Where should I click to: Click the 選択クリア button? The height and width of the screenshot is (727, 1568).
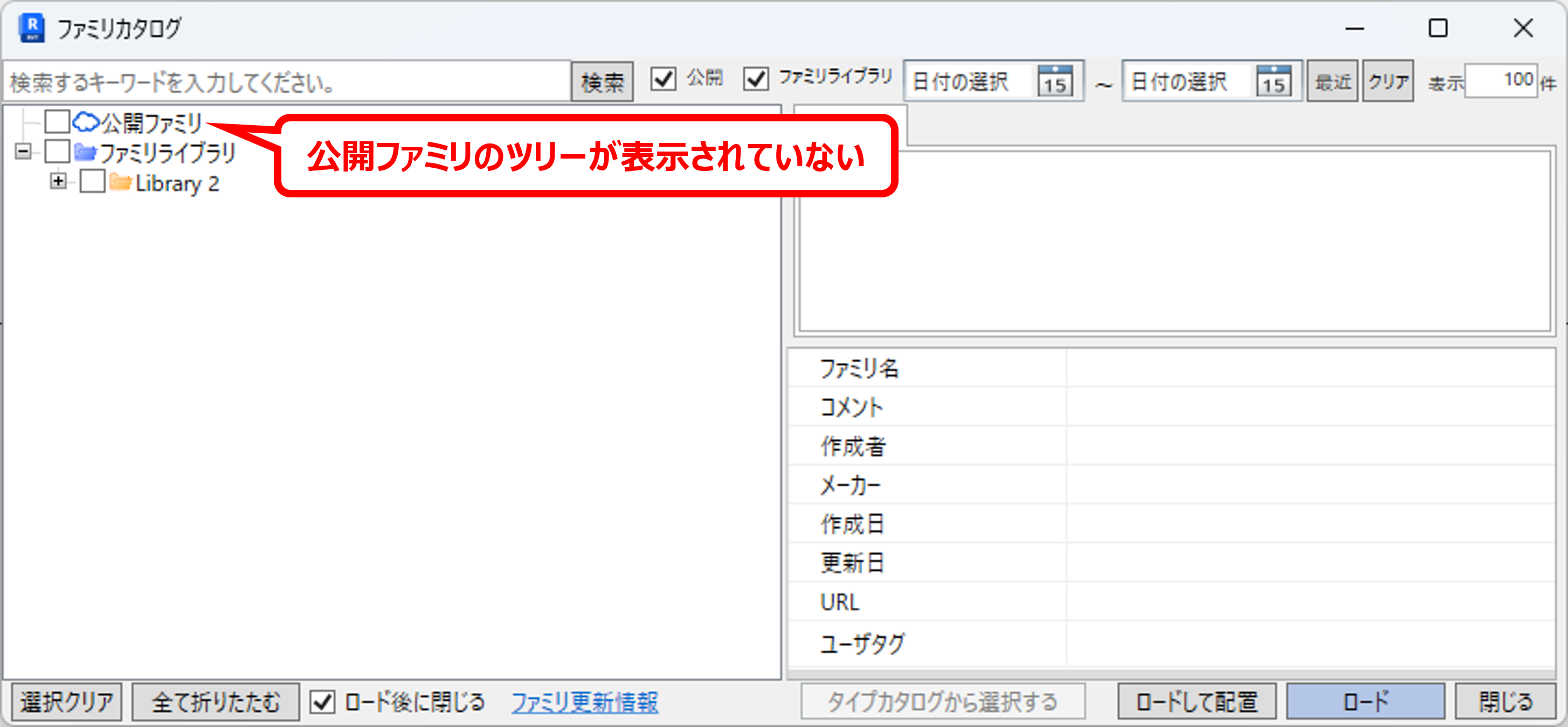point(67,702)
